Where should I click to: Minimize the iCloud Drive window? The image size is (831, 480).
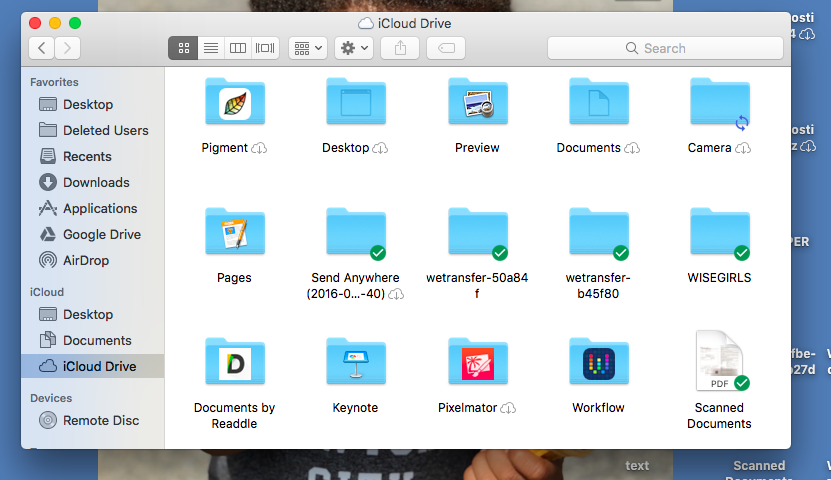point(55,23)
